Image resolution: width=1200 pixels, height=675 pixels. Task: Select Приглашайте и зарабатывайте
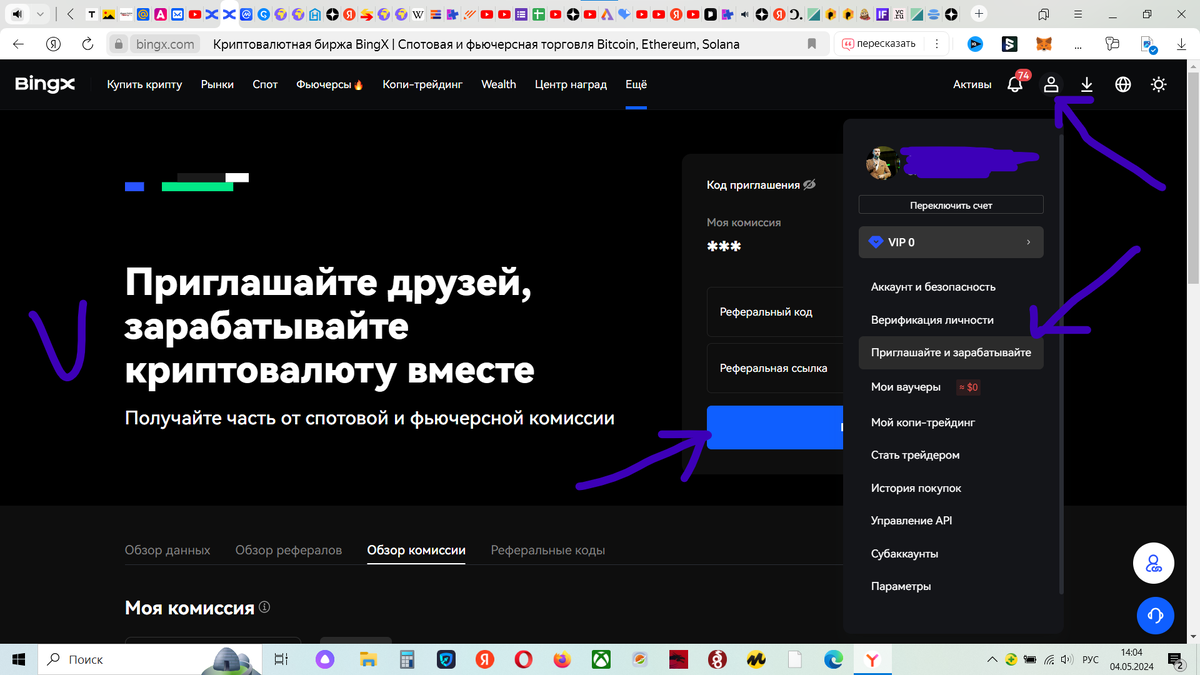pyautogui.click(x=951, y=353)
